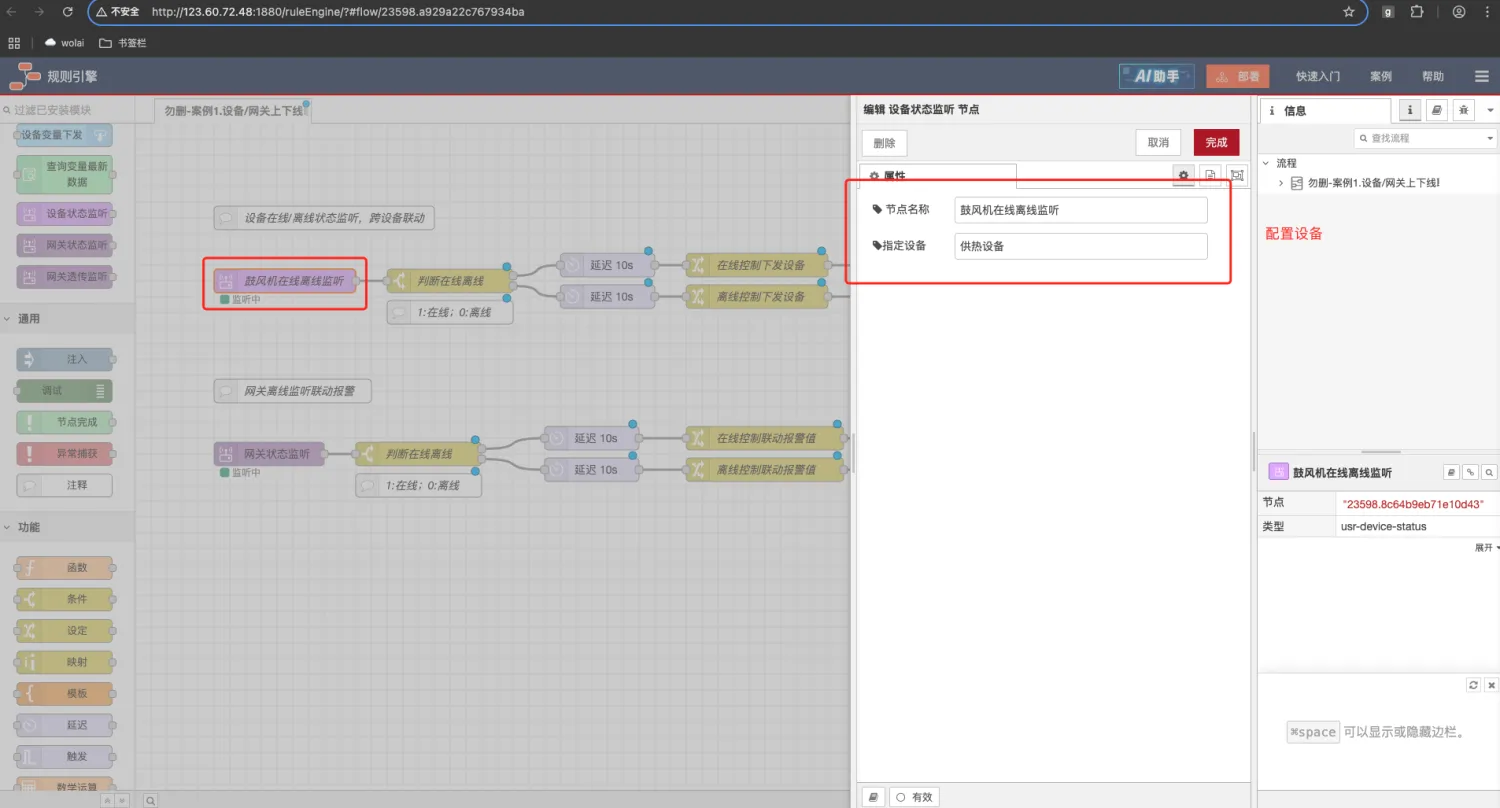Open the hamburger main menu
The width and height of the screenshot is (1500, 808).
point(1482,76)
